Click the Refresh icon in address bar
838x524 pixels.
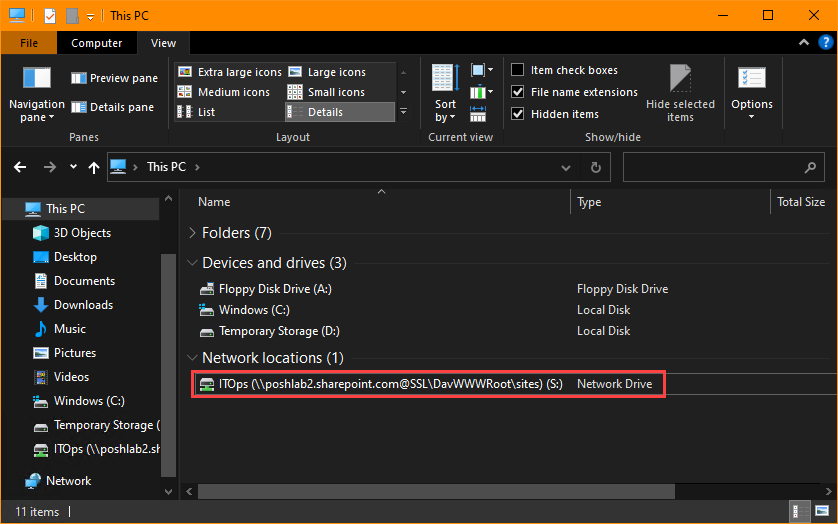pyautogui.click(x=595, y=168)
